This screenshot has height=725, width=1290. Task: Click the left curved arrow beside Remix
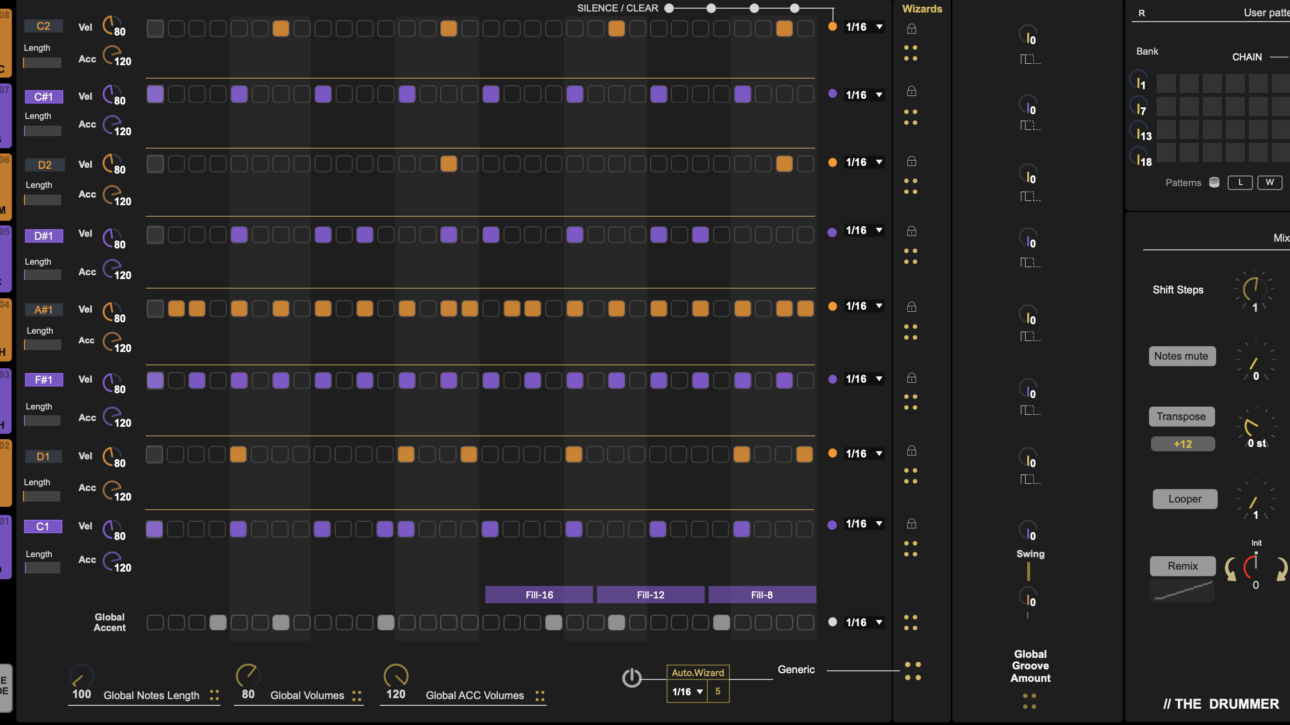tap(1232, 569)
